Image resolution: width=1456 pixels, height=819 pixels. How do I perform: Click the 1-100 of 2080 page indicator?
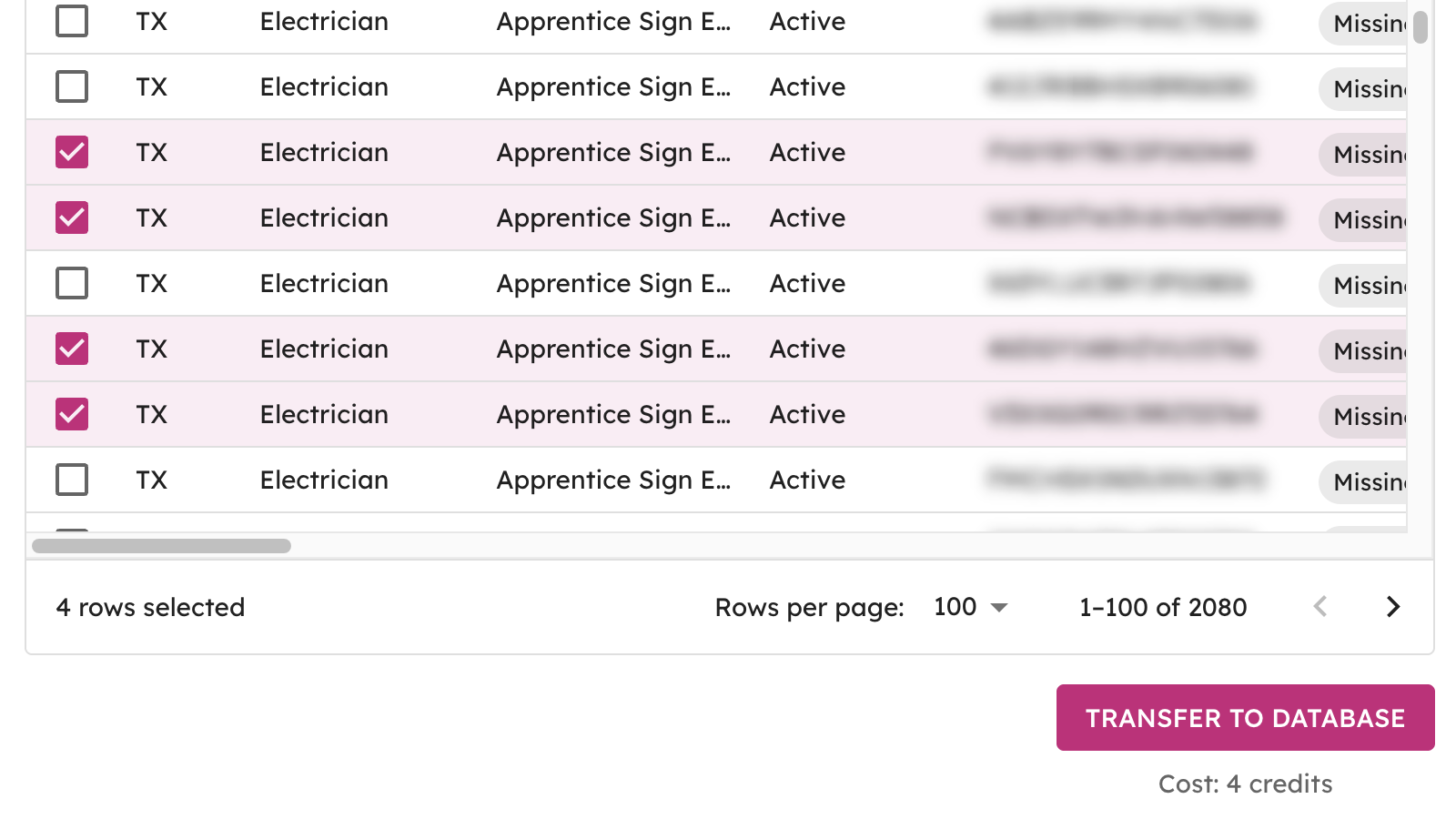coord(1163,607)
